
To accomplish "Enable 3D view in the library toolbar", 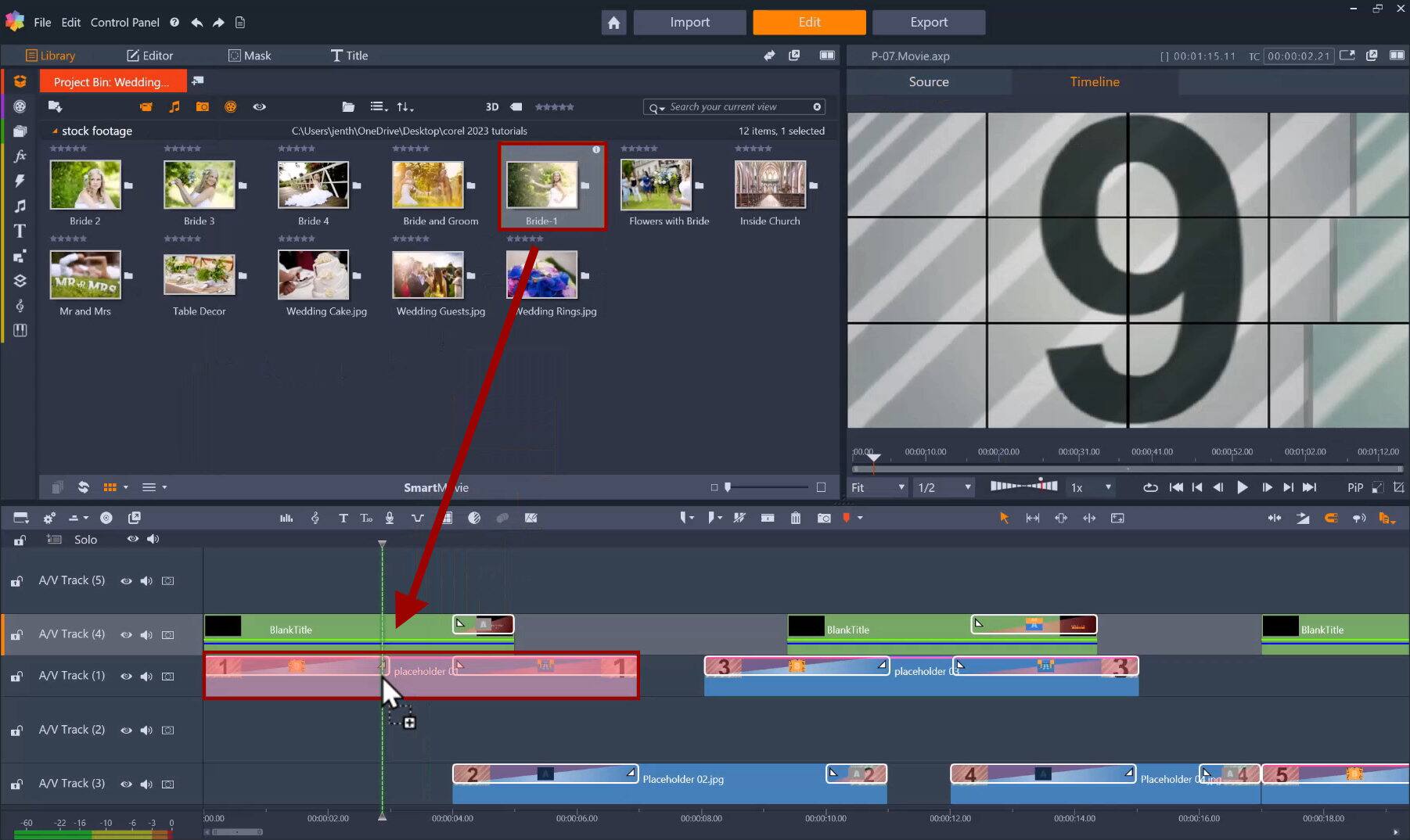I will point(492,106).
